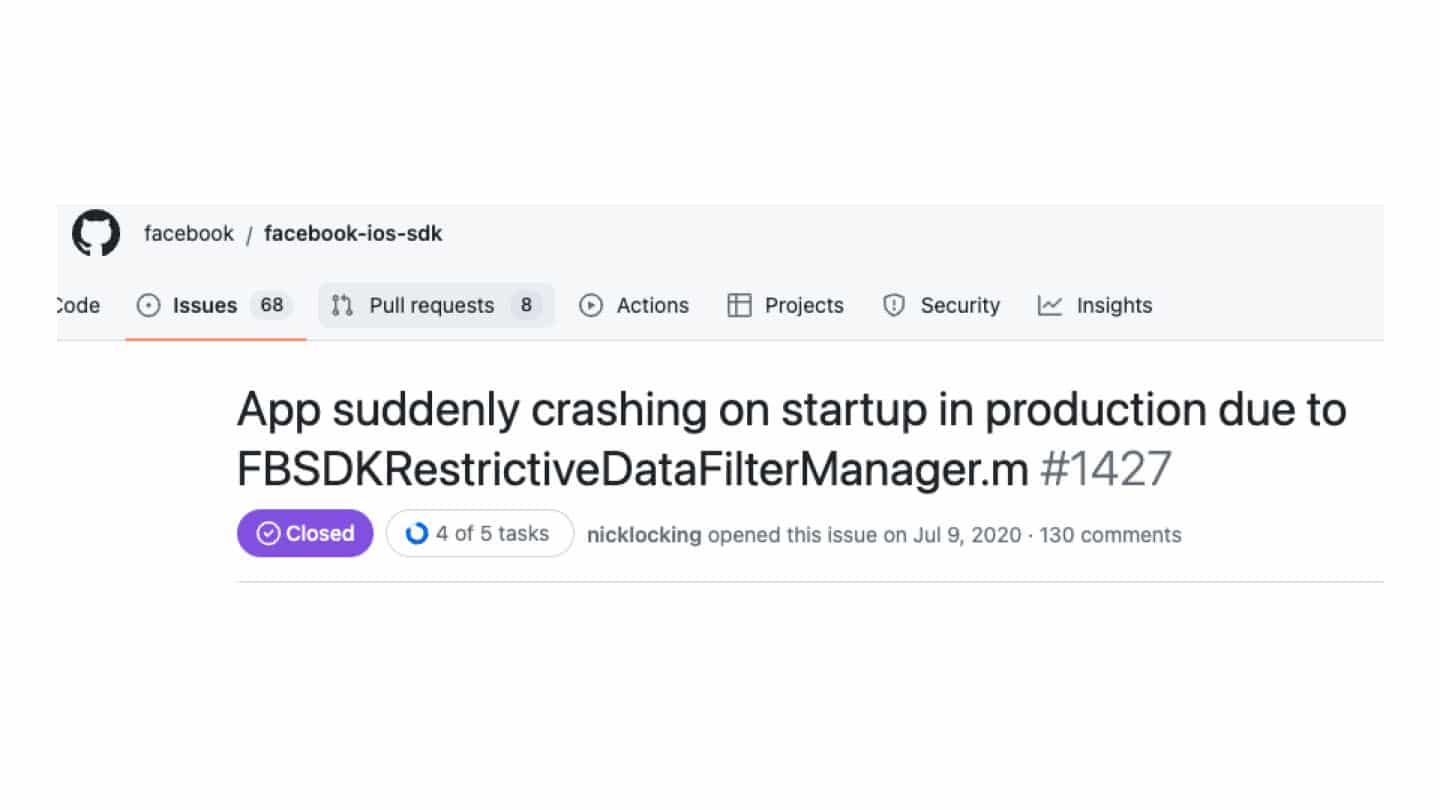Open the facebook-ios-sdk repository link
Image resolution: width=1440 pixels, height=810 pixels.
click(353, 234)
